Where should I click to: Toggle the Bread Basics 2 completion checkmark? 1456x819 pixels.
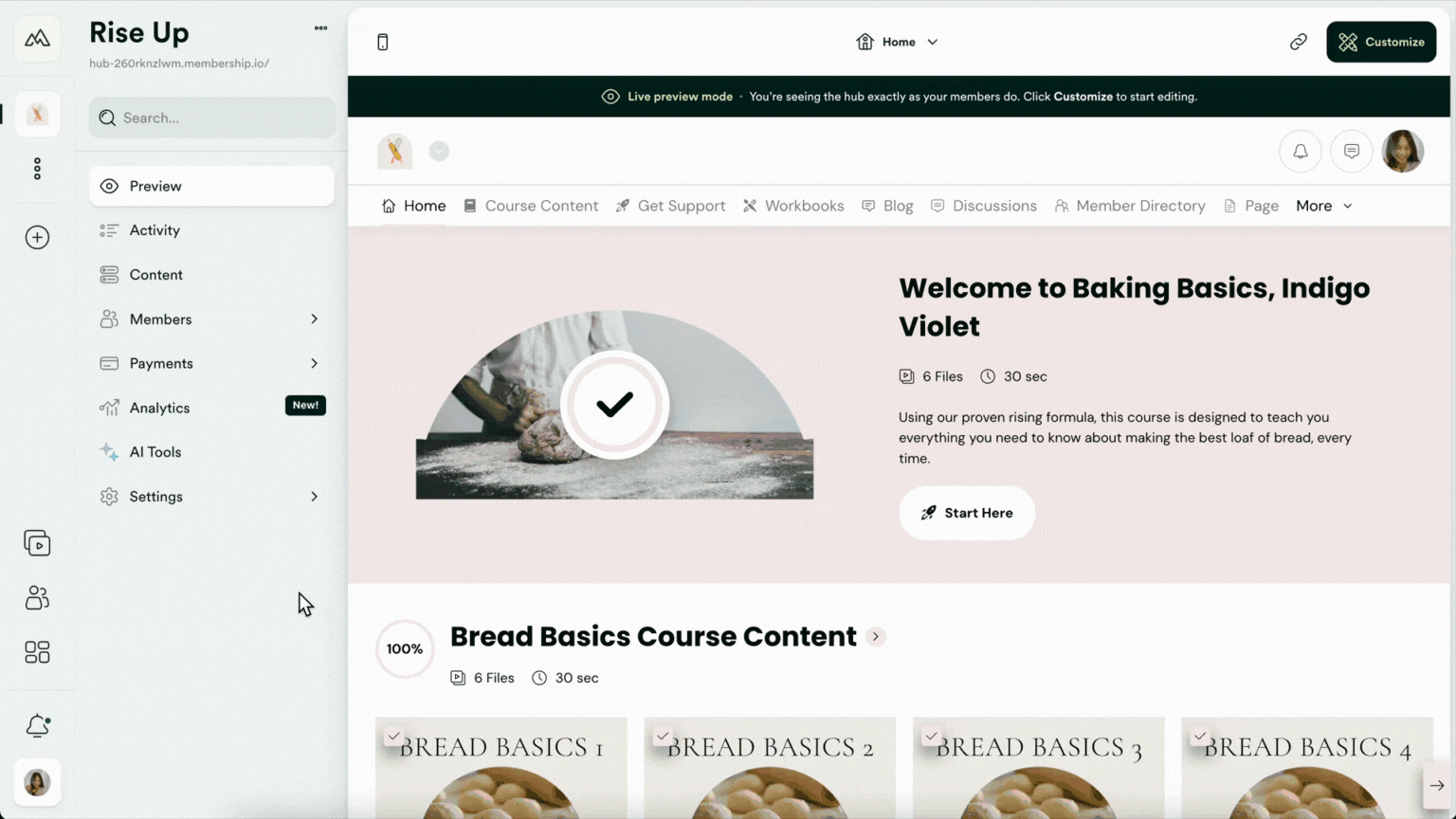pos(663,736)
